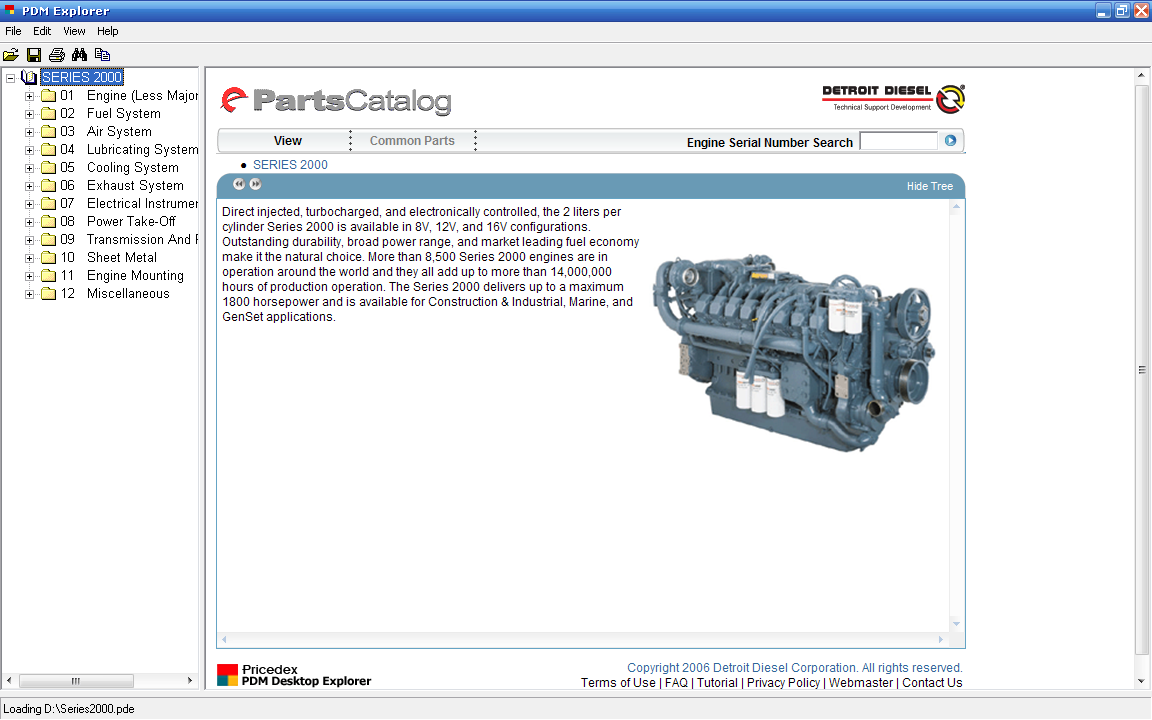Click the copyright 2006 Detroit Diesel text
This screenshot has width=1152, height=720.
(x=794, y=668)
